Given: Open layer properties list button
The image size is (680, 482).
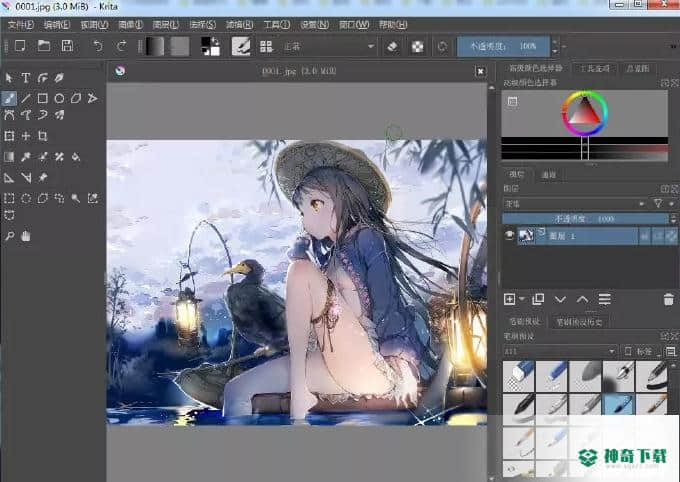Looking at the screenshot, I should (x=605, y=299).
